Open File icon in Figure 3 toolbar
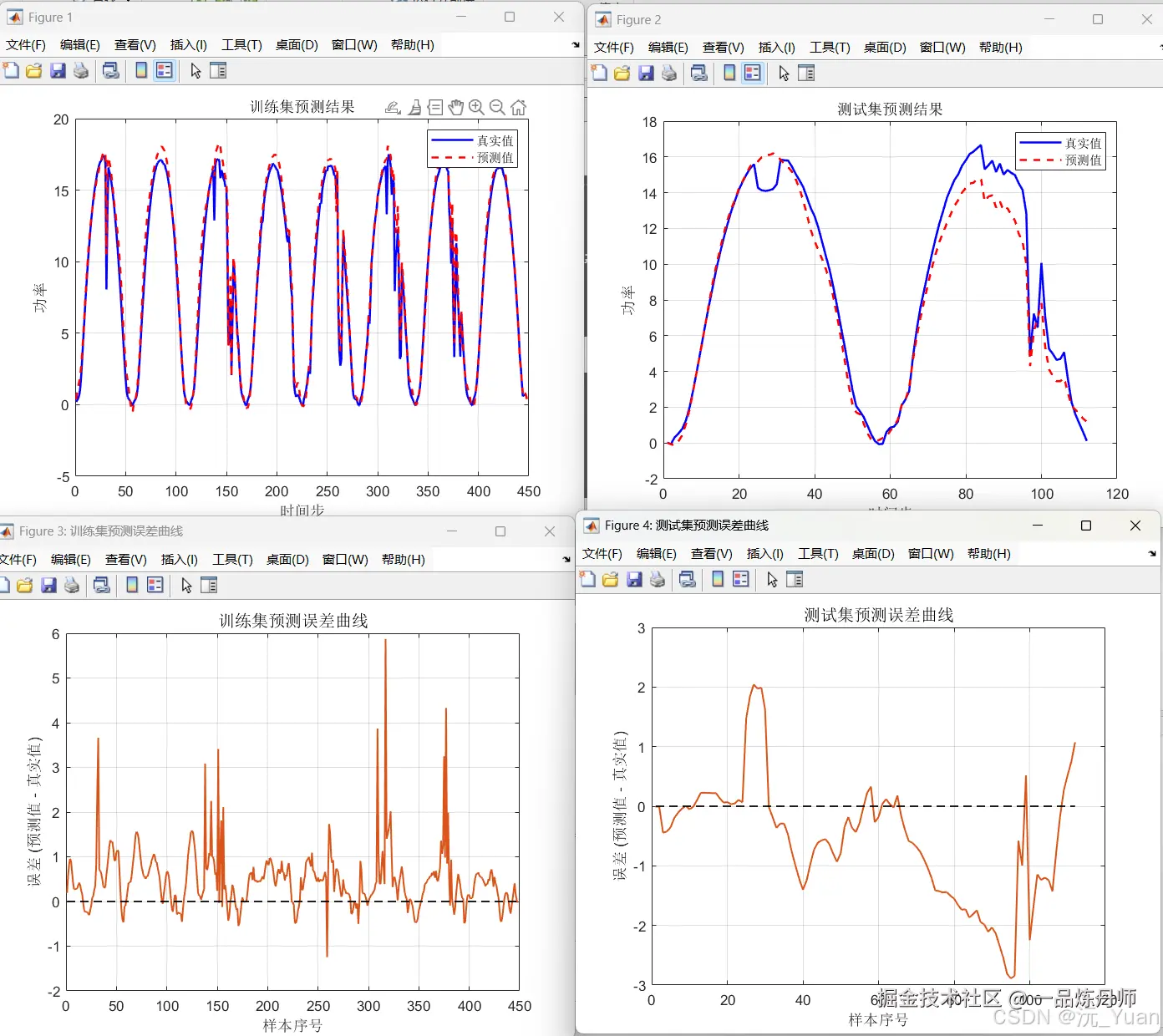1163x1036 pixels. [25, 586]
